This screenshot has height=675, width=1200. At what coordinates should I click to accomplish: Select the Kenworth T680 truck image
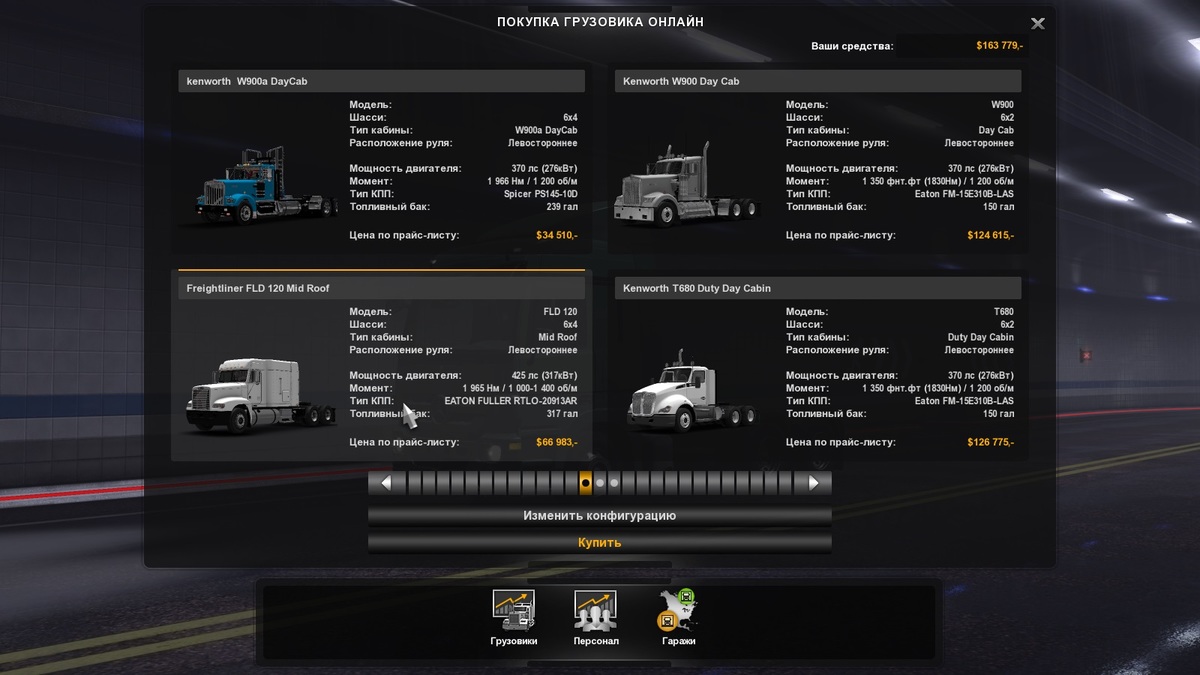point(690,390)
